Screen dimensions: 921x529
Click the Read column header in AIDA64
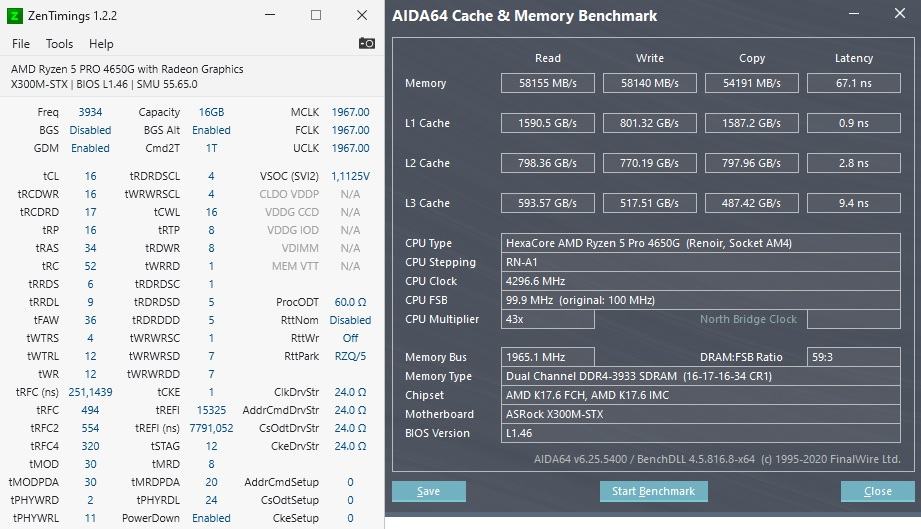point(547,58)
